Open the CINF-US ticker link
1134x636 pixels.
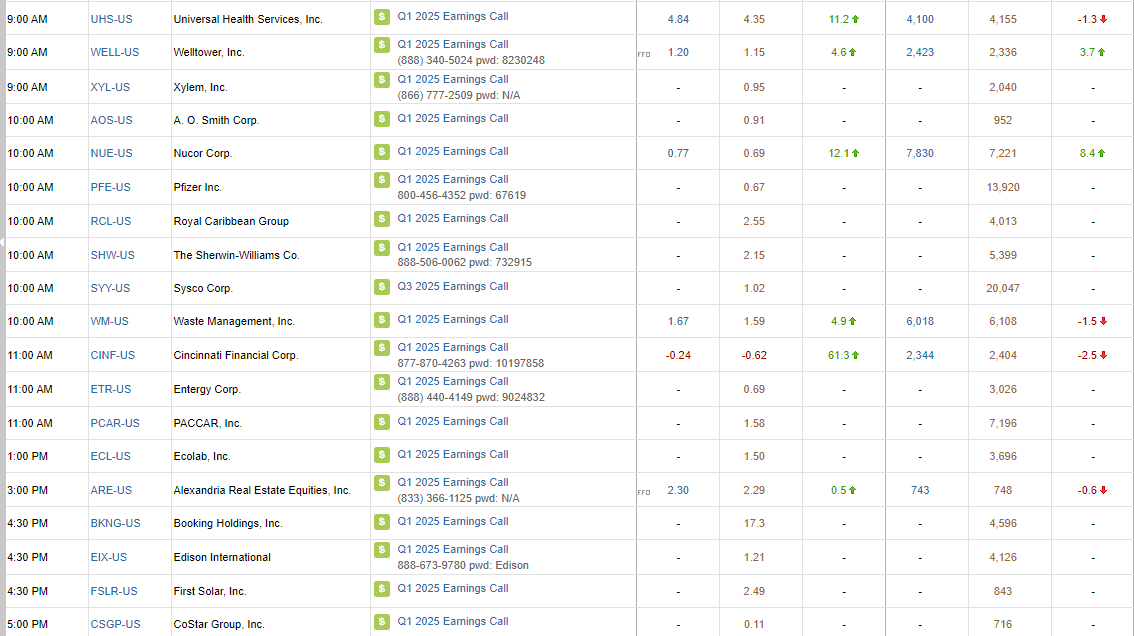pos(113,355)
